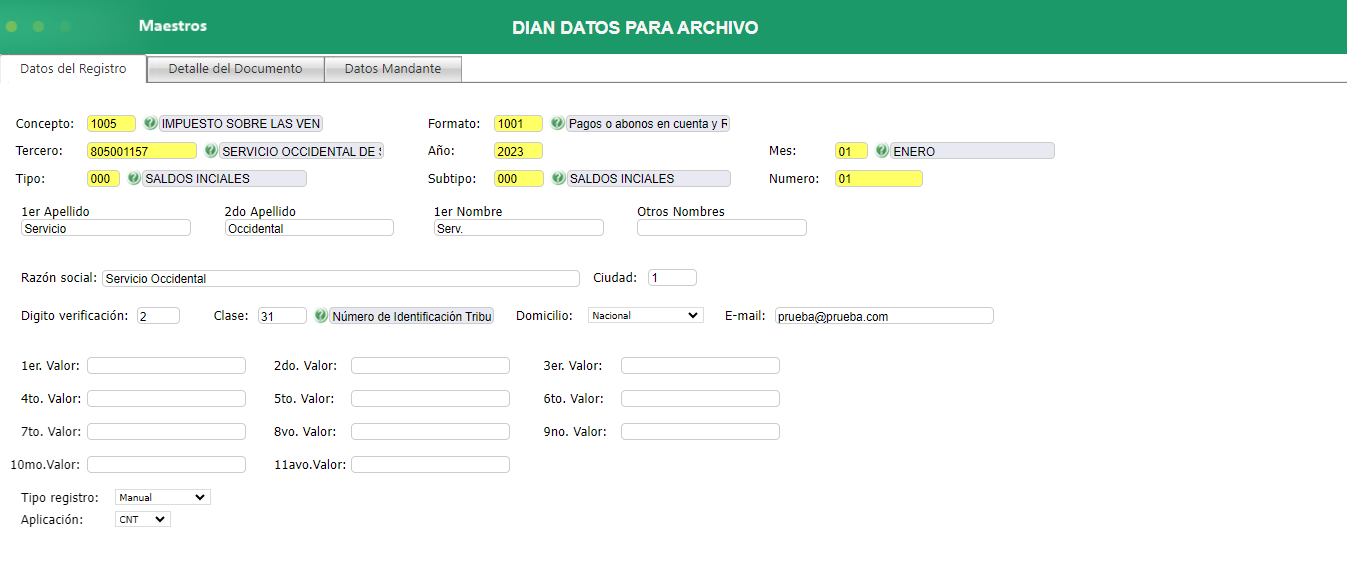Click the Maestros menu label

point(172,27)
